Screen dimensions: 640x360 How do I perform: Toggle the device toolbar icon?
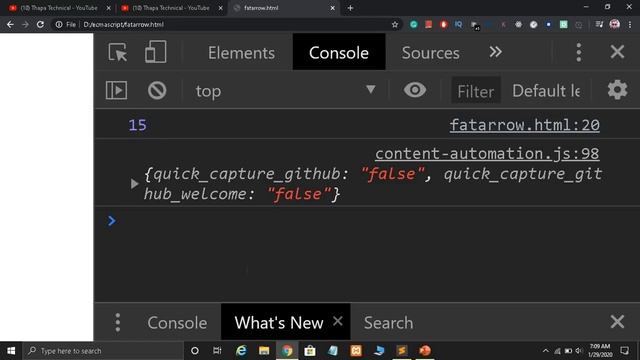coord(156,51)
